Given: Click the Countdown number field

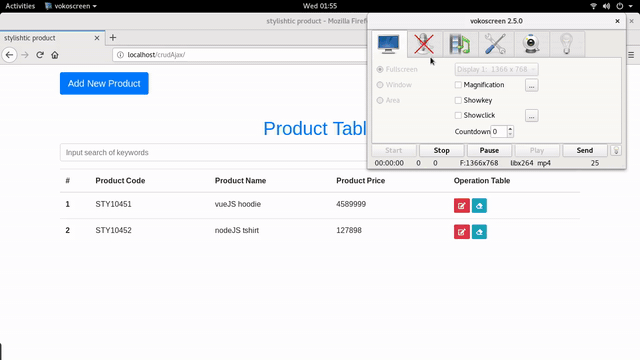Looking at the screenshot, I should click(x=499, y=131).
